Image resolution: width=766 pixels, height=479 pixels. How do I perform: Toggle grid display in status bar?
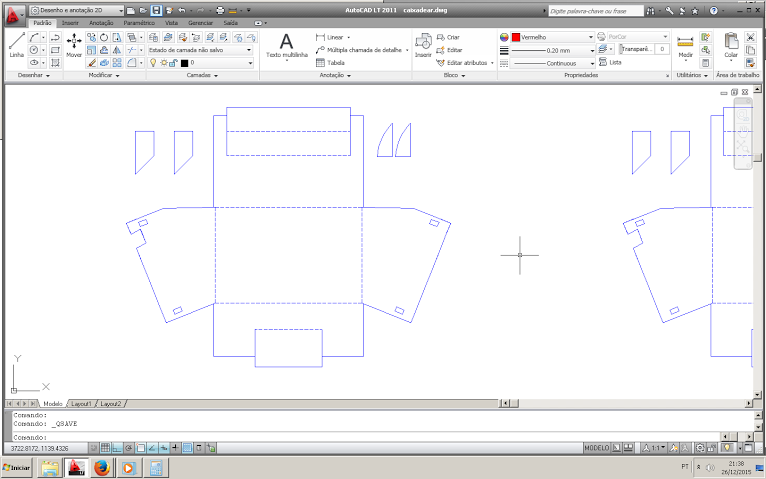[105, 448]
